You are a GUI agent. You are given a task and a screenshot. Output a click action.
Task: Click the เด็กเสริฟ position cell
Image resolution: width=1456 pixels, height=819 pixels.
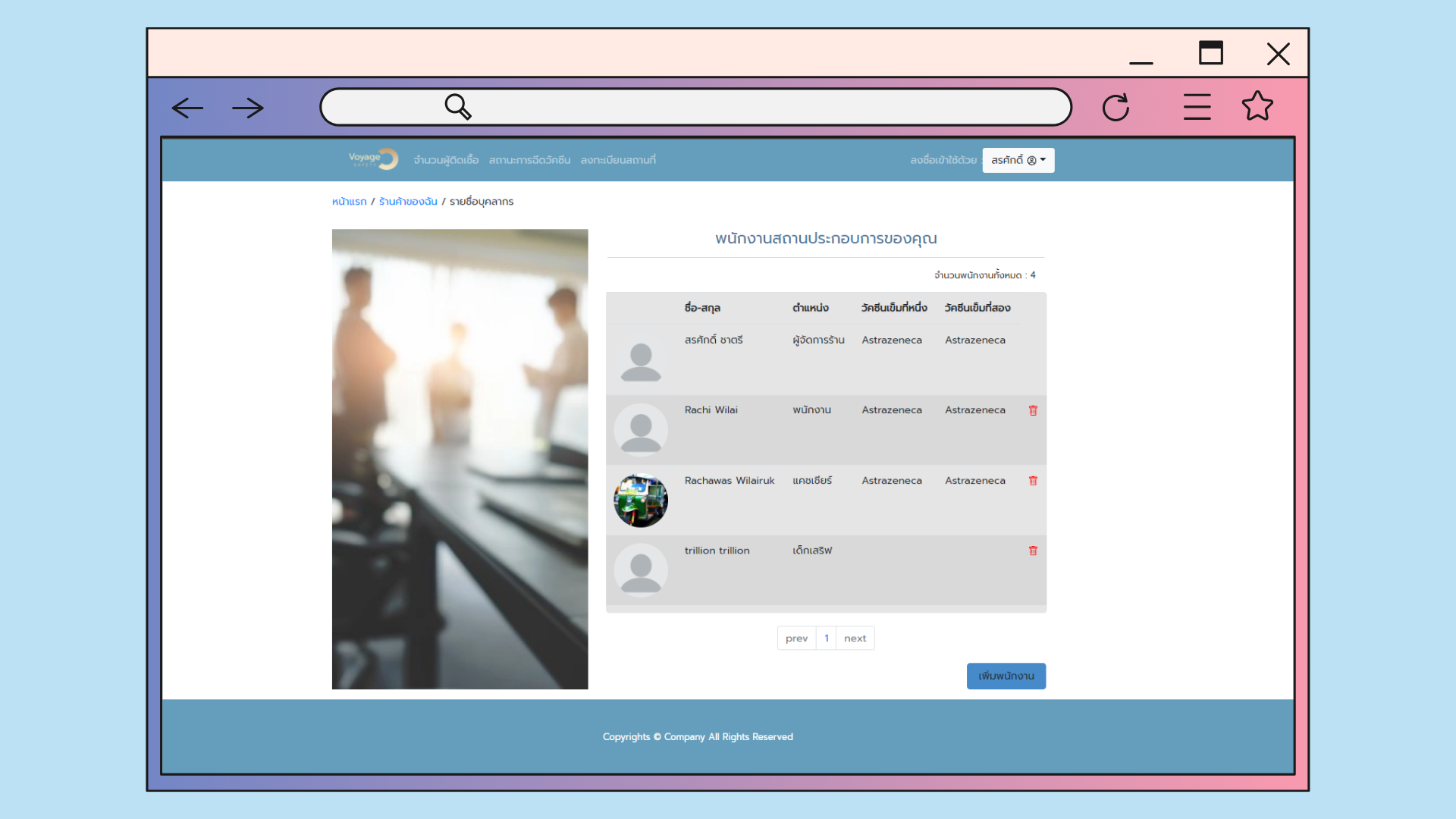pos(812,551)
